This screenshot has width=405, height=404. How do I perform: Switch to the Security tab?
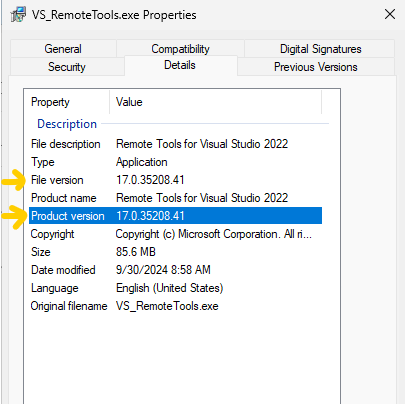click(67, 67)
